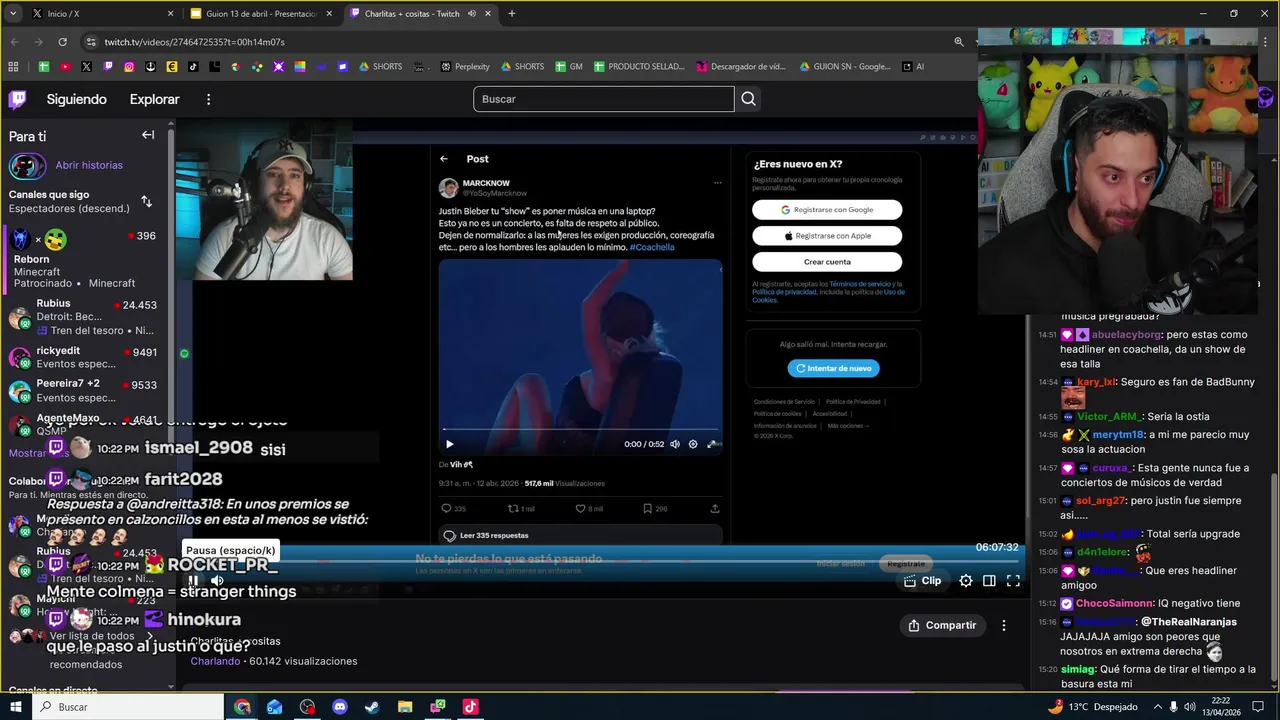Click Intentar de nuevo

pos(833,368)
